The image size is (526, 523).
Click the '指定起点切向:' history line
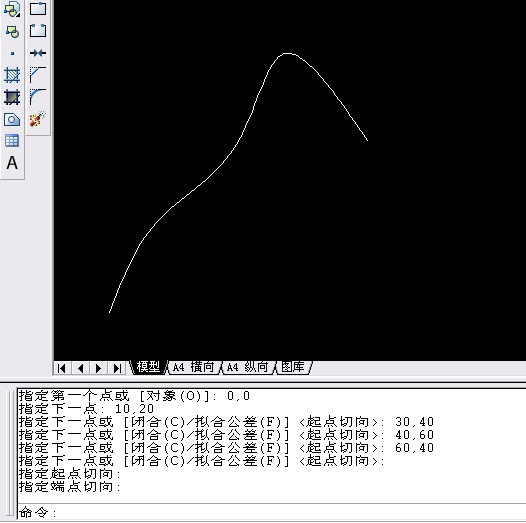point(70,474)
